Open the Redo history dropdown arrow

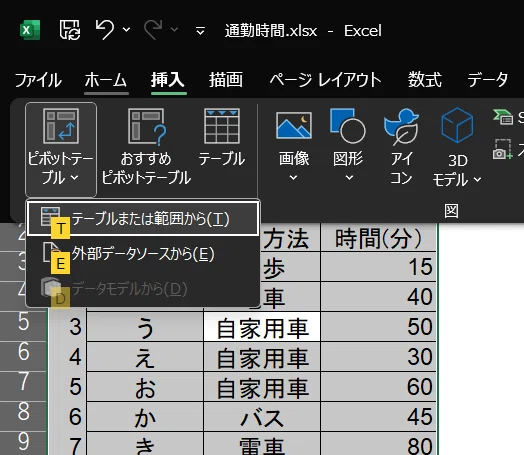click(x=174, y=30)
